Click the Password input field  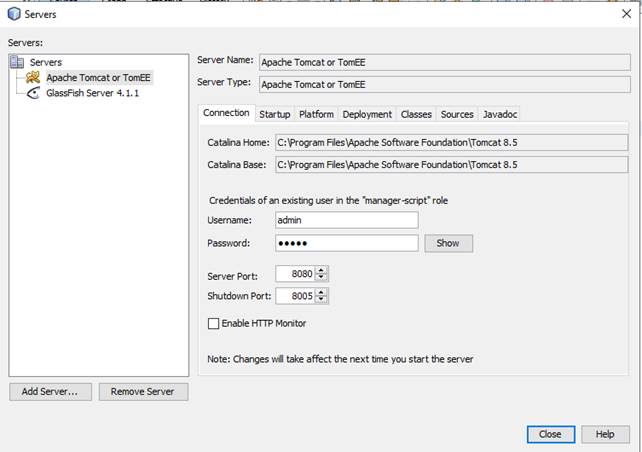pos(347,243)
